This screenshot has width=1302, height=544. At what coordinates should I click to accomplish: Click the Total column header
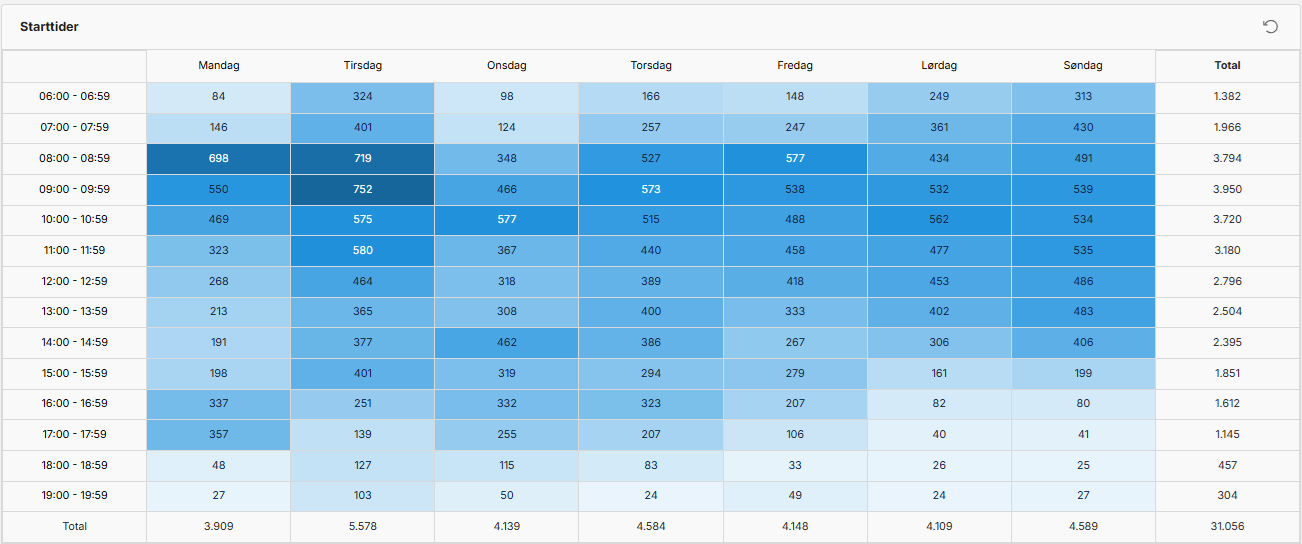[1227, 66]
